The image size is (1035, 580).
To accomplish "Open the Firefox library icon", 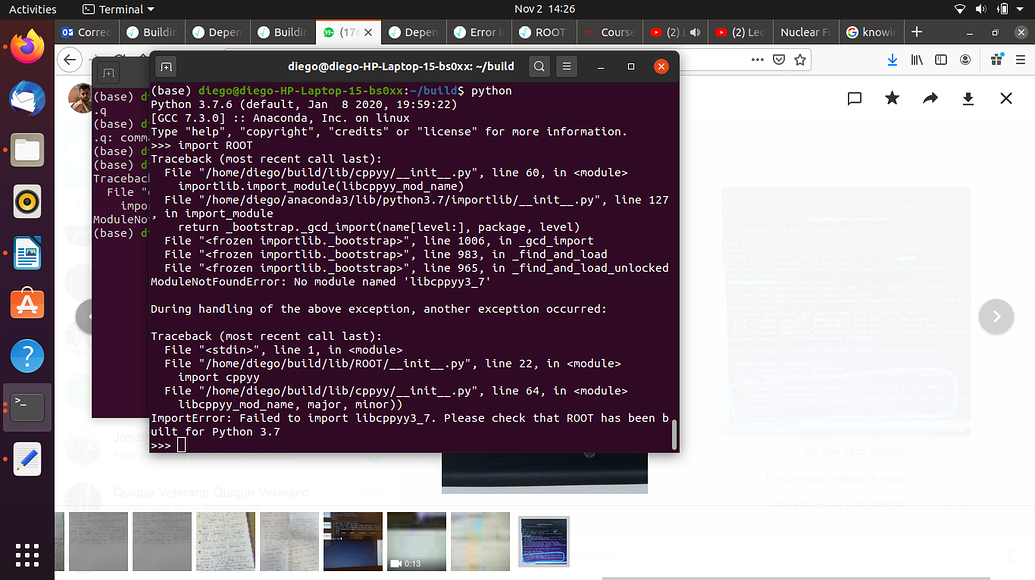I will pos(916,59).
